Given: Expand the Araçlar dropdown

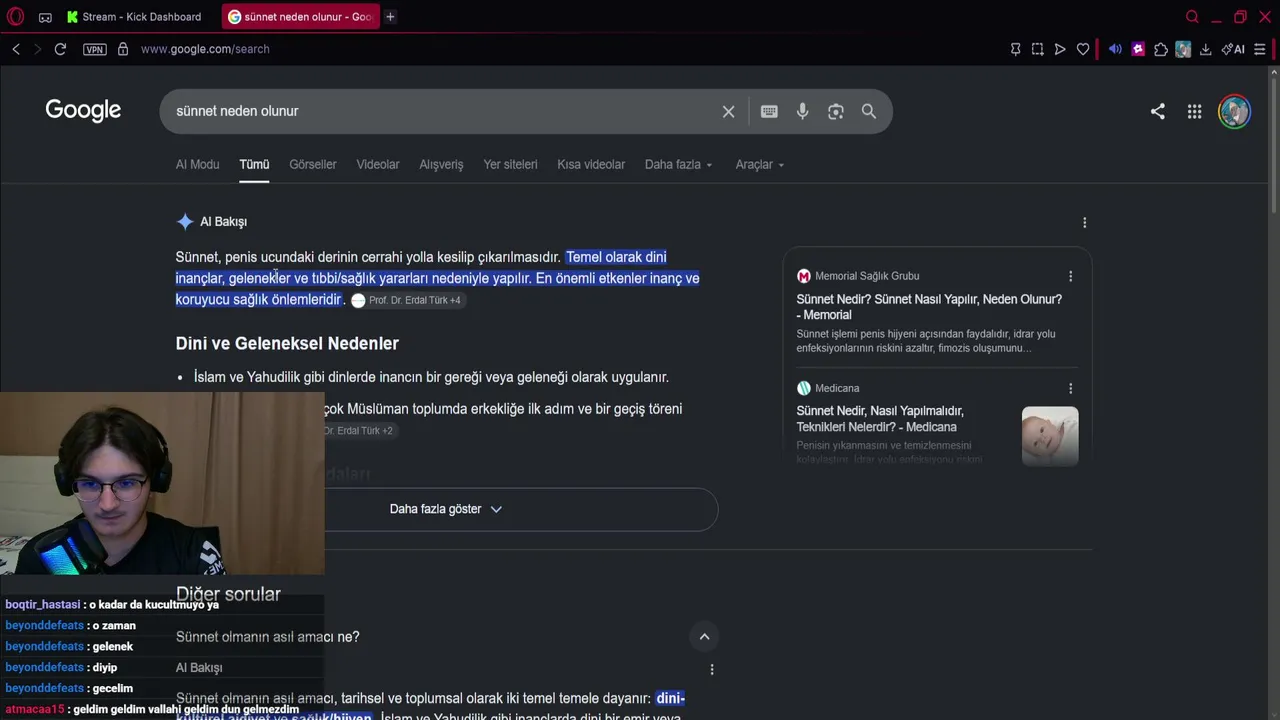Looking at the screenshot, I should click(x=760, y=164).
